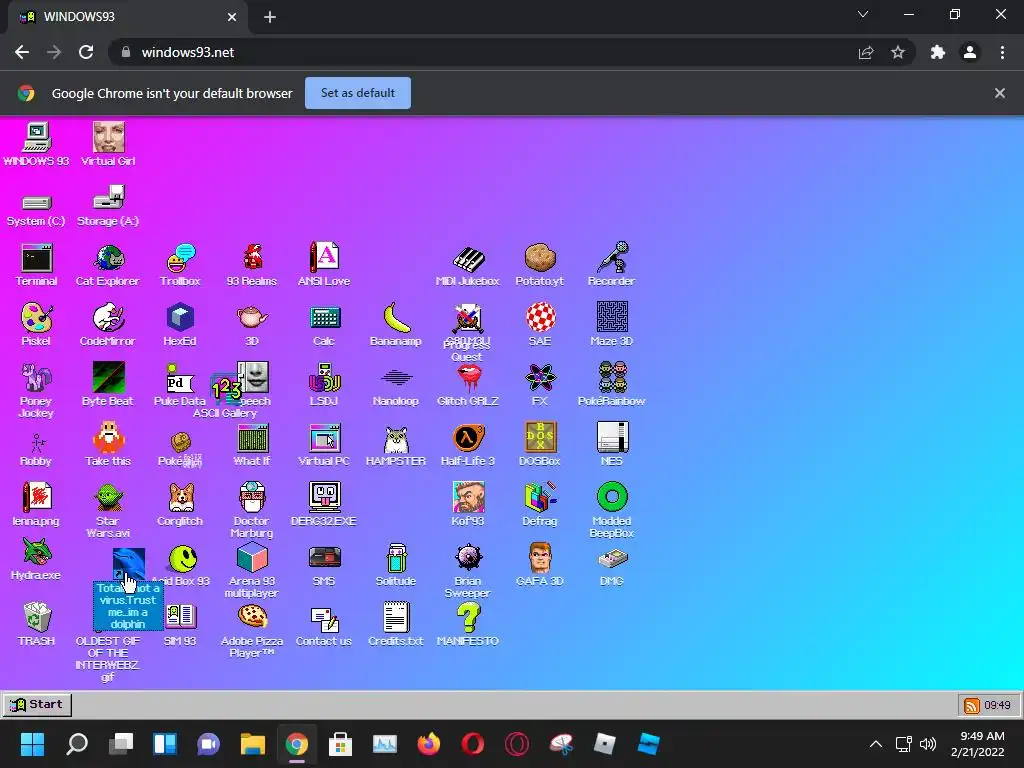Open Microsoft Store from taskbar
The image size is (1024, 768).
tap(340, 744)
